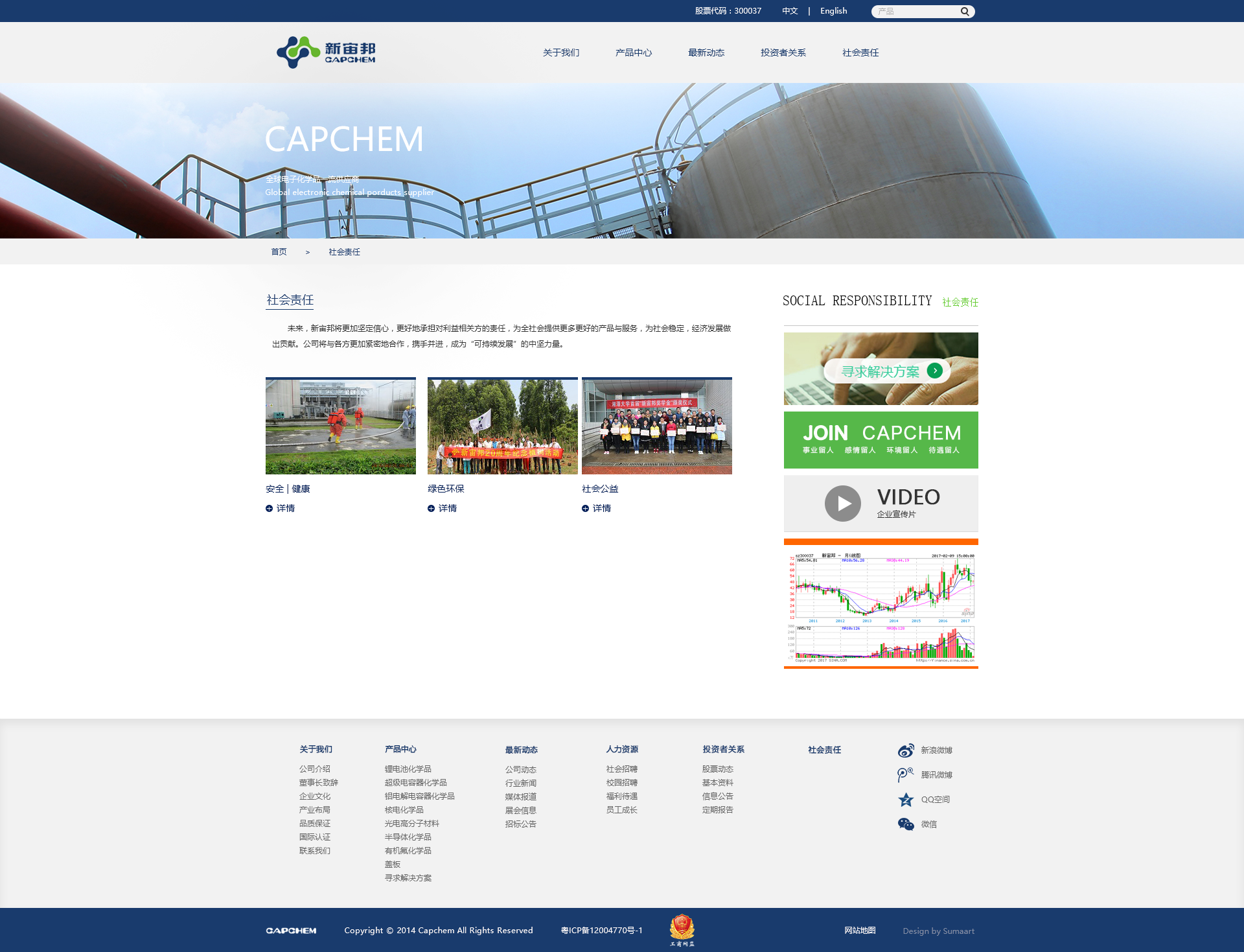This screenshot has width=1244, height=952.
Task: Open 投资者关系 navigation menu
Action: pos(783,52)
